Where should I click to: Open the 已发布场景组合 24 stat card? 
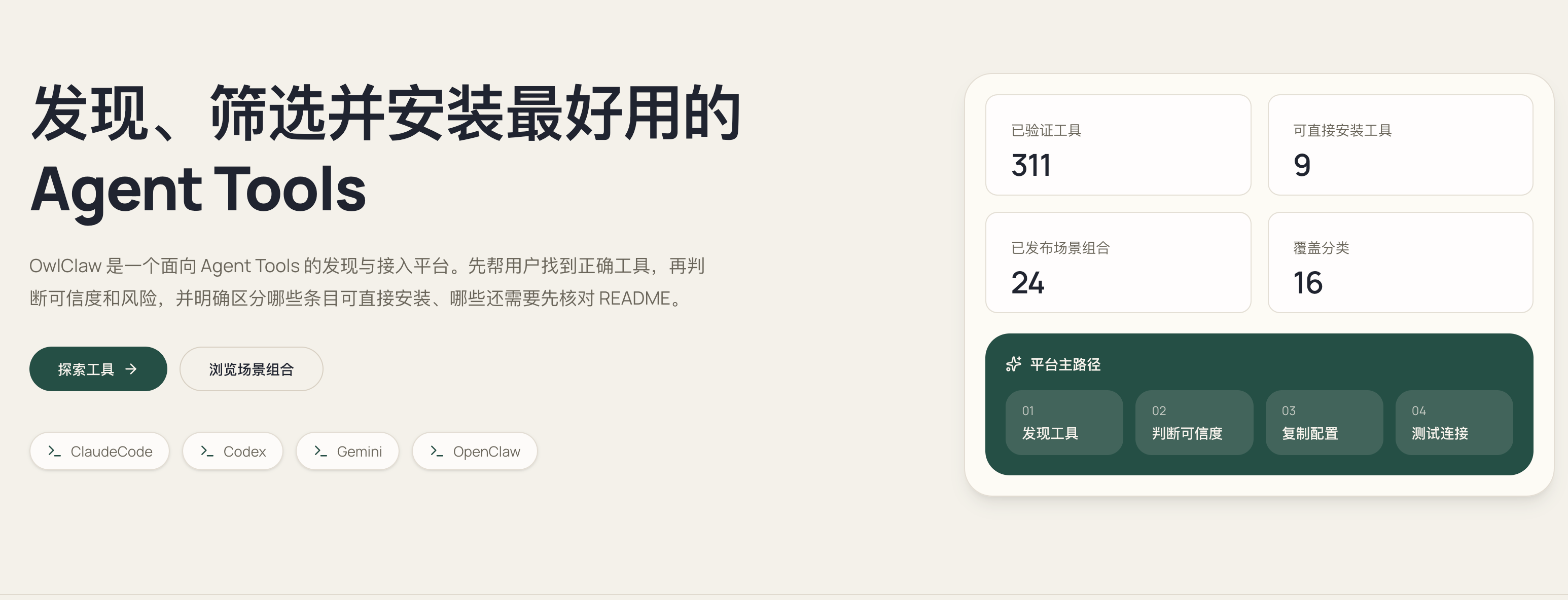pyautogui.click(x=1118, y=262)
